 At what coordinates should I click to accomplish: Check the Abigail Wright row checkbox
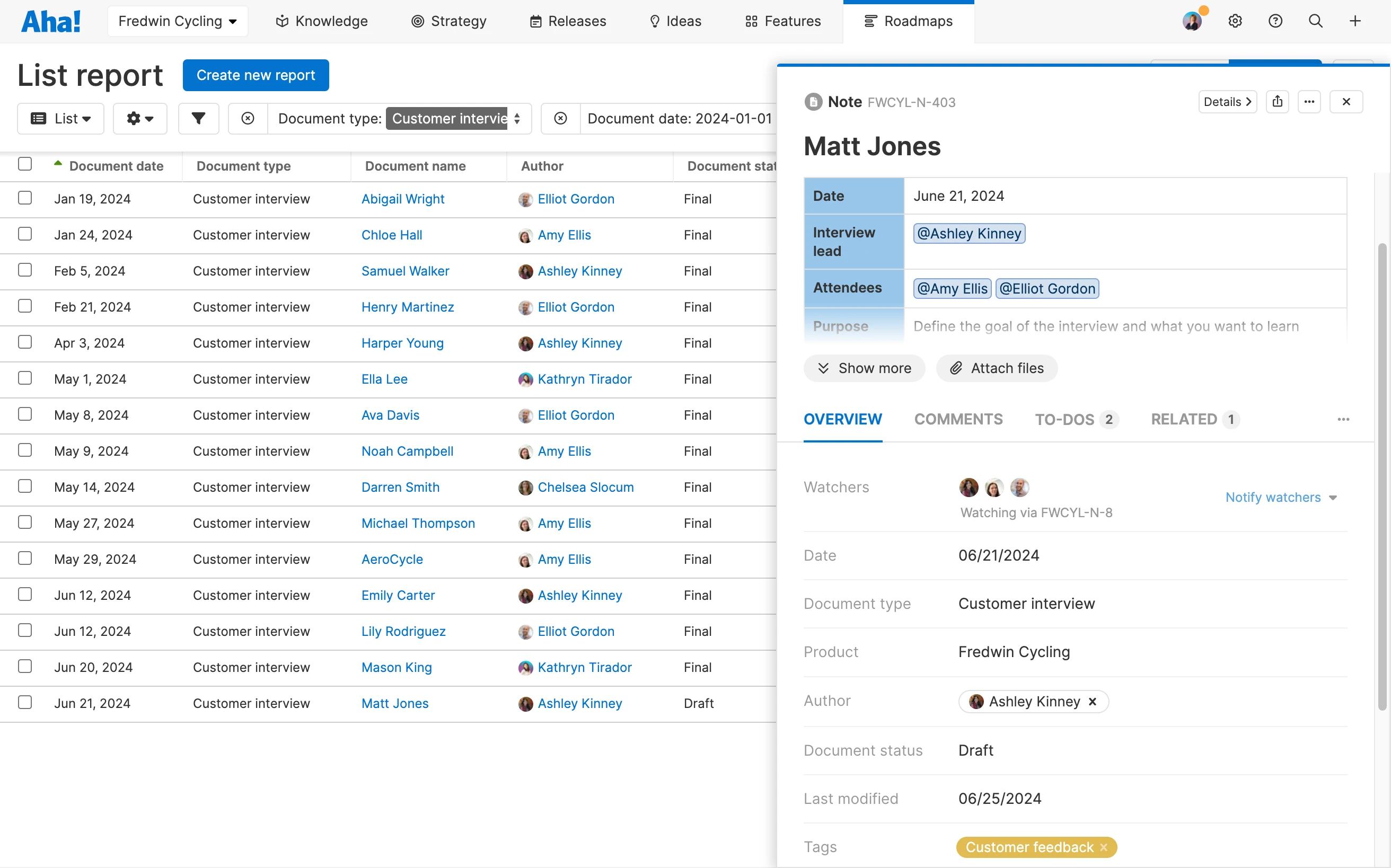click(x=25, y=198)
